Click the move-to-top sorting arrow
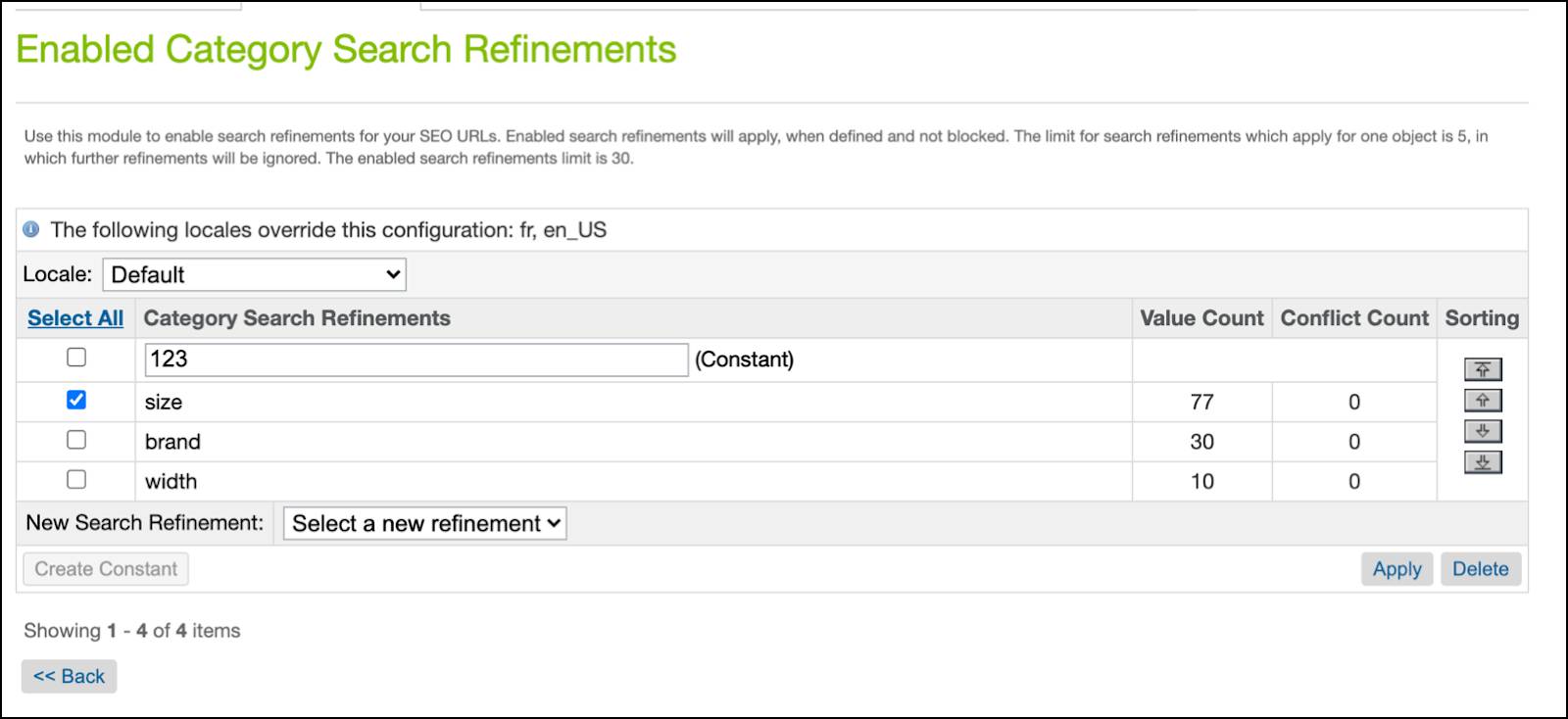The width and height of the screenshot is (1568, 719). tap(1483, 369)
